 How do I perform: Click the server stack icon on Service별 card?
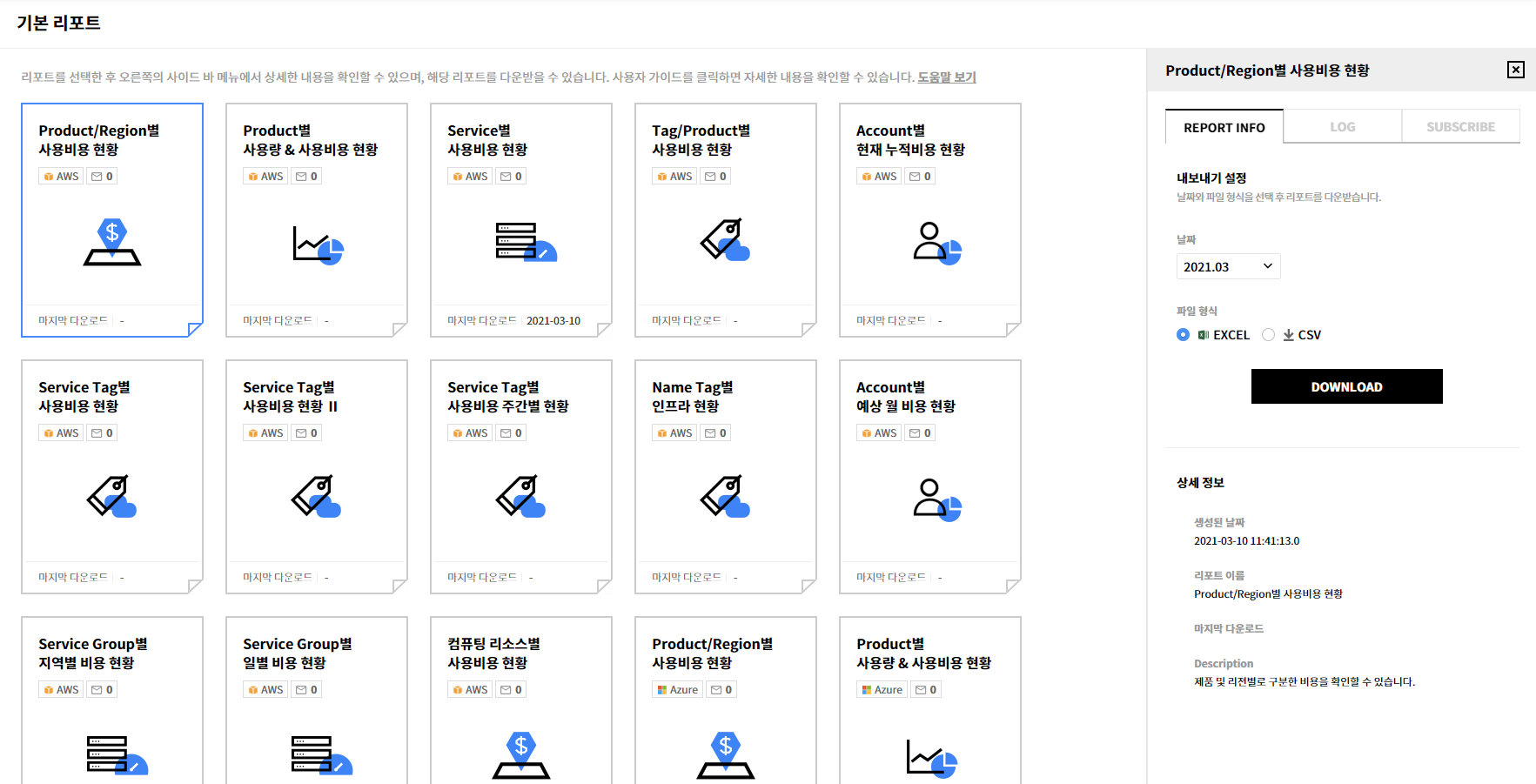[x=525, y=242]
